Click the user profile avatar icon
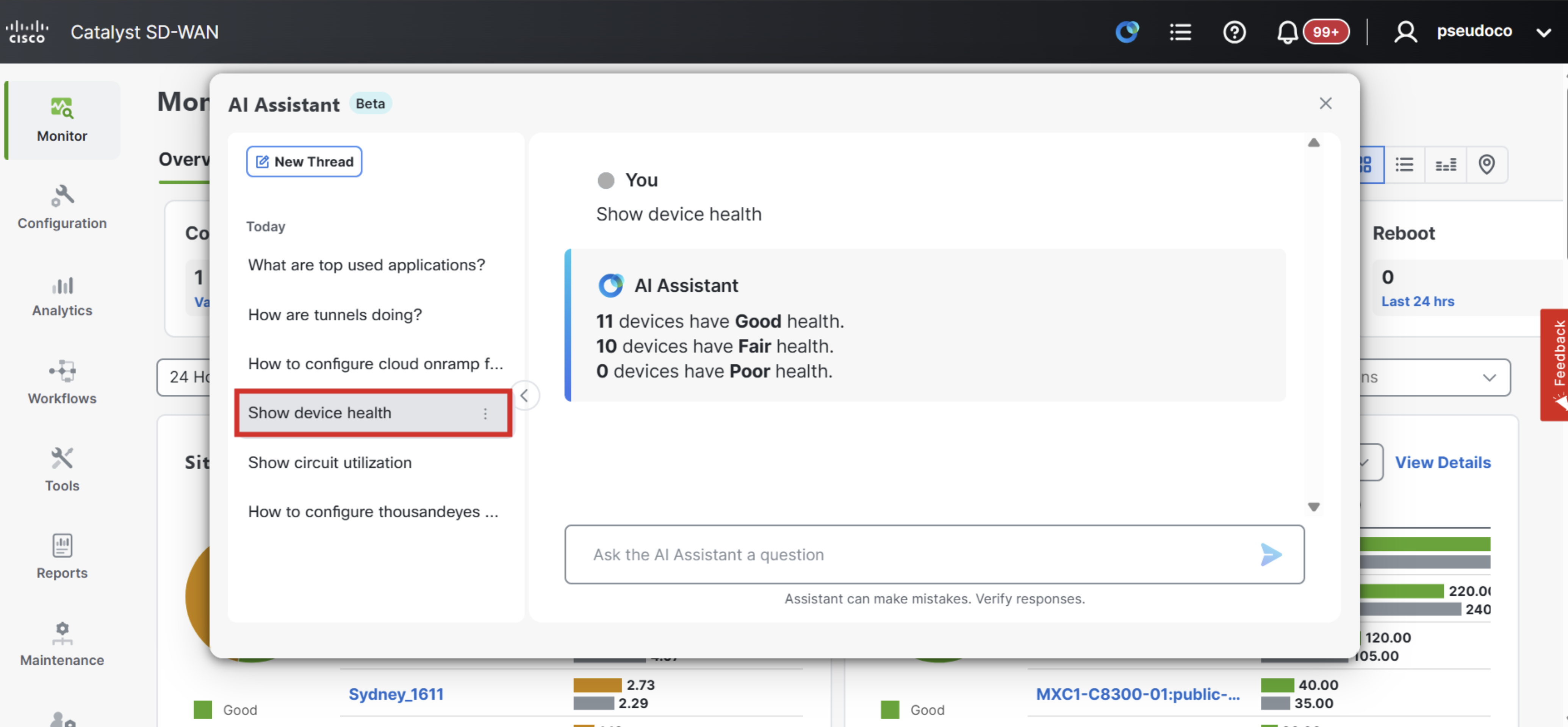This screenshot has height=728, width=1568. point(1405,32)
